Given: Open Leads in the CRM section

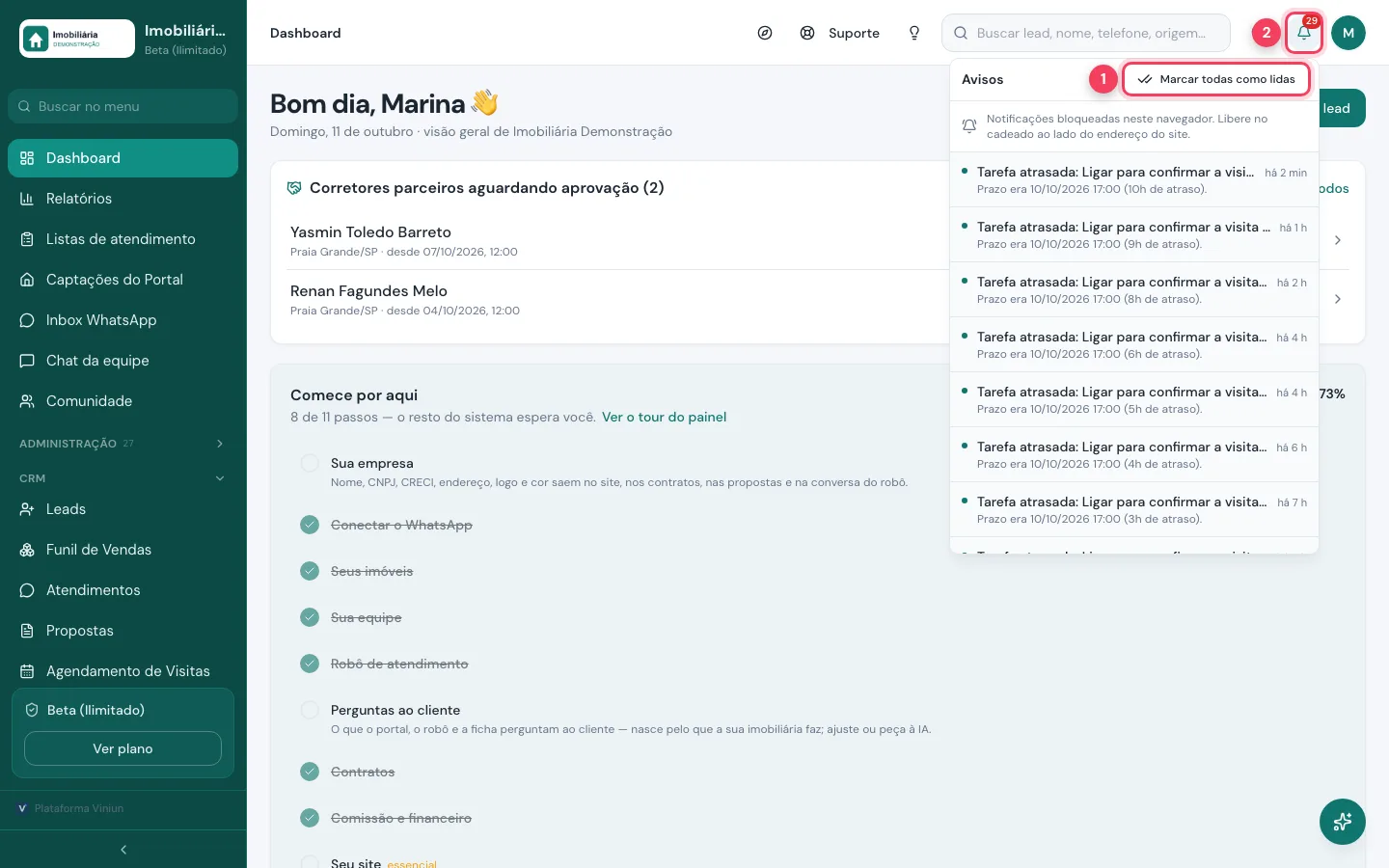Looking at the screenshot, I should (123, 509).
